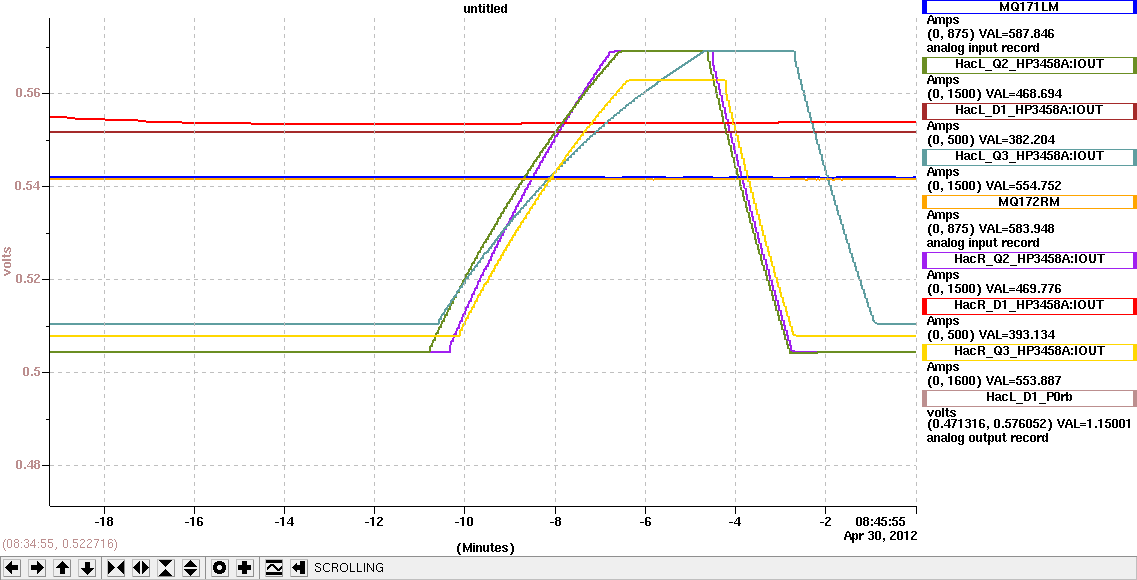Click the plot title 'untitled'
1137x580 pixels.
pos(485,9)
